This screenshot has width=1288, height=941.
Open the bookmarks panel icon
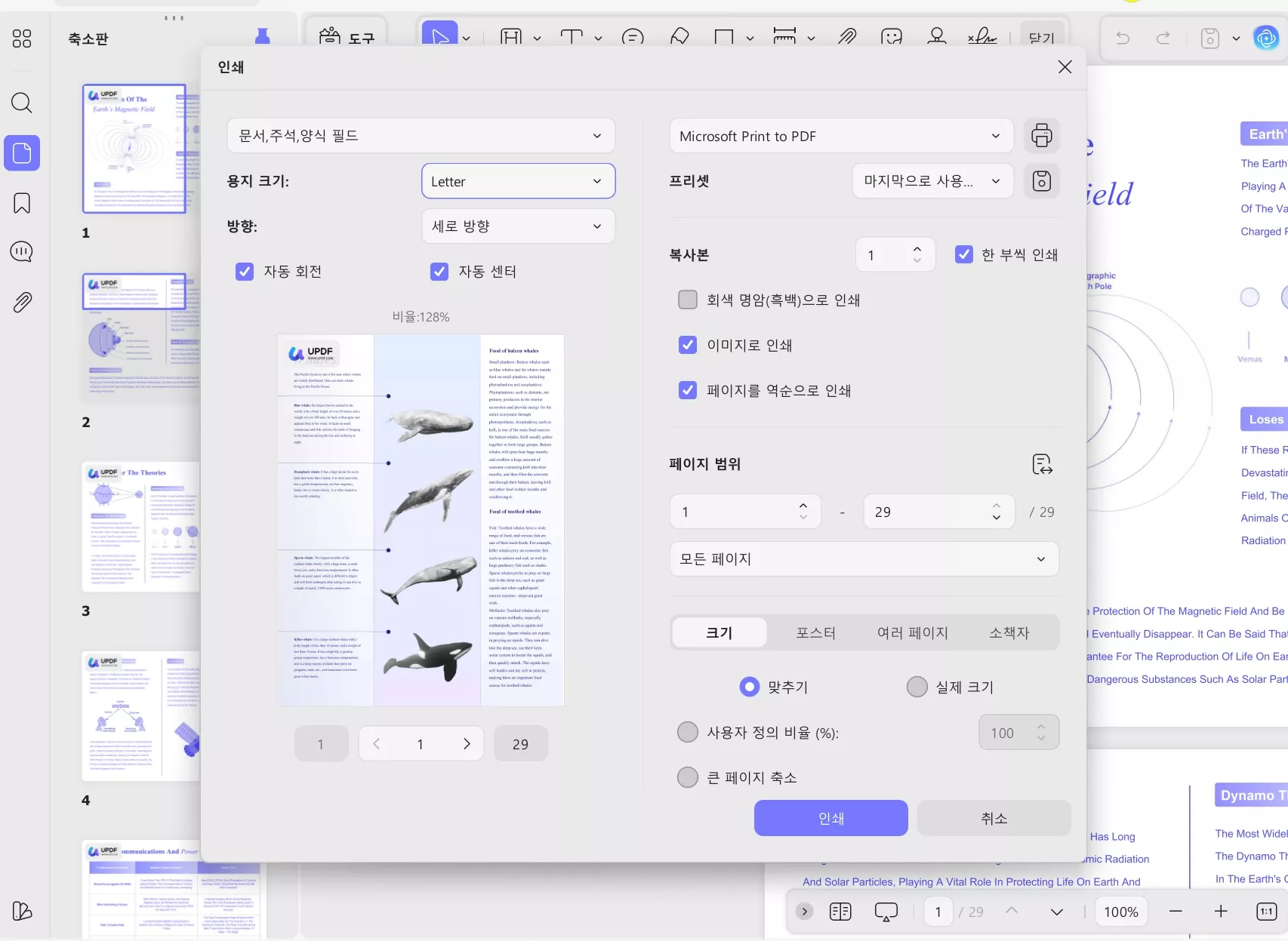(x=21, y=202)
